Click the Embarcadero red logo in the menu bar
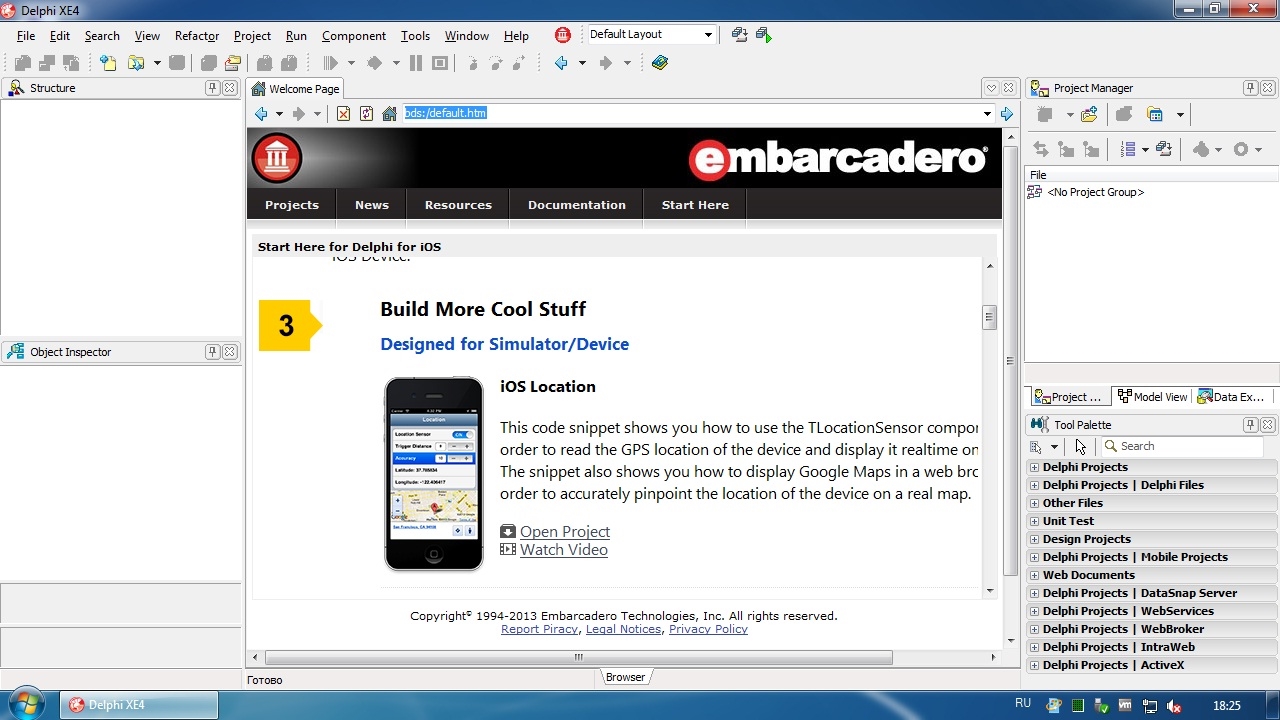This screenshot has height=720, width=1280. point(563,35)
